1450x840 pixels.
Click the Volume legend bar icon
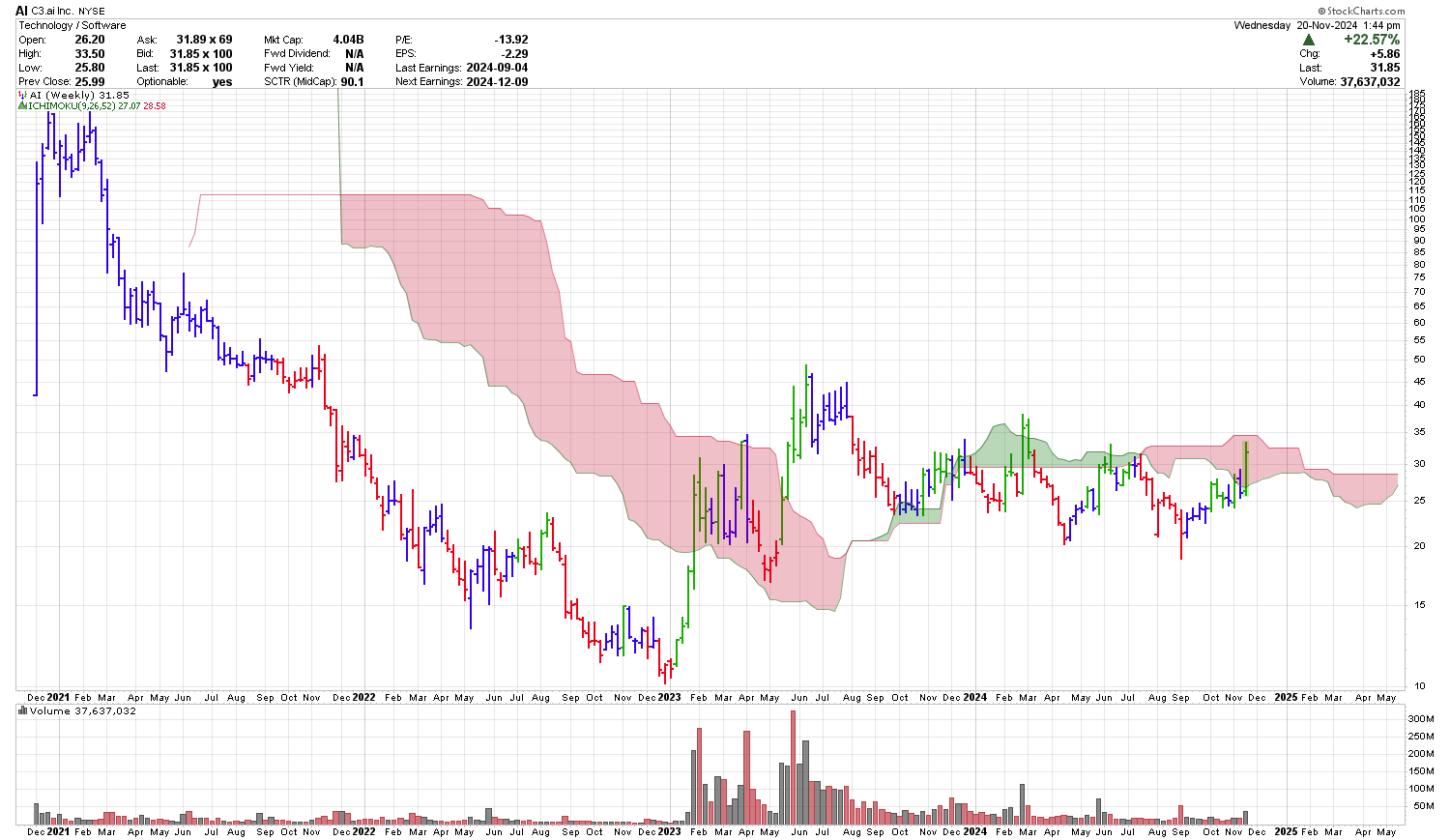click(23, 710)
